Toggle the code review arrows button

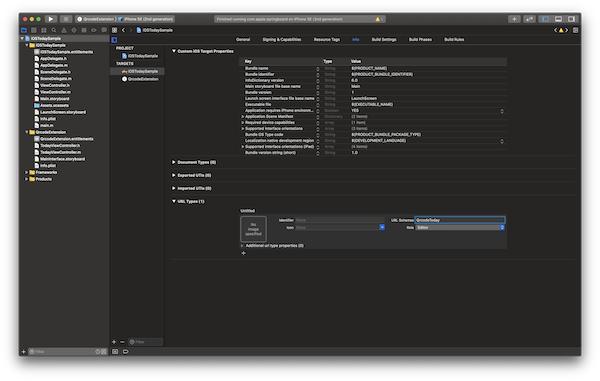coord(530,19)
